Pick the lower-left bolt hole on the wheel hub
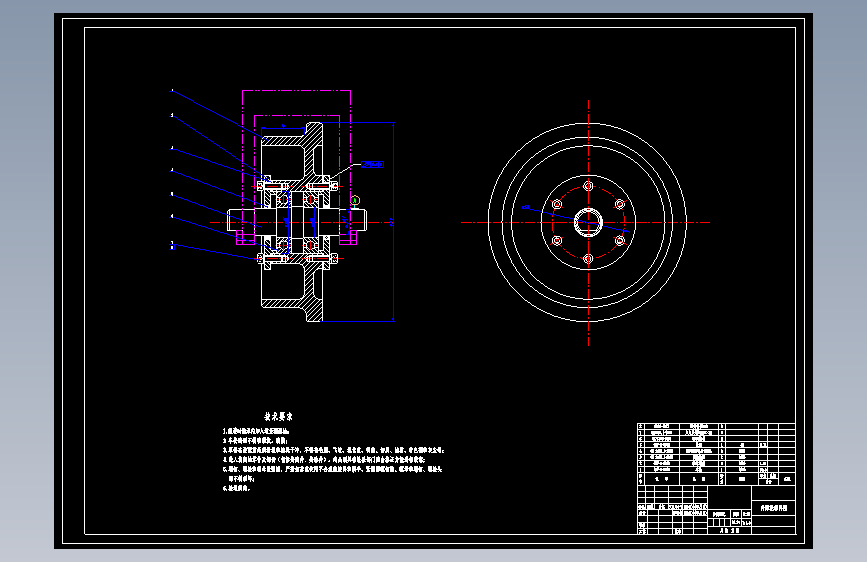Image resolution: width=867 pixels, height=562 pixels. coord(557,241)
